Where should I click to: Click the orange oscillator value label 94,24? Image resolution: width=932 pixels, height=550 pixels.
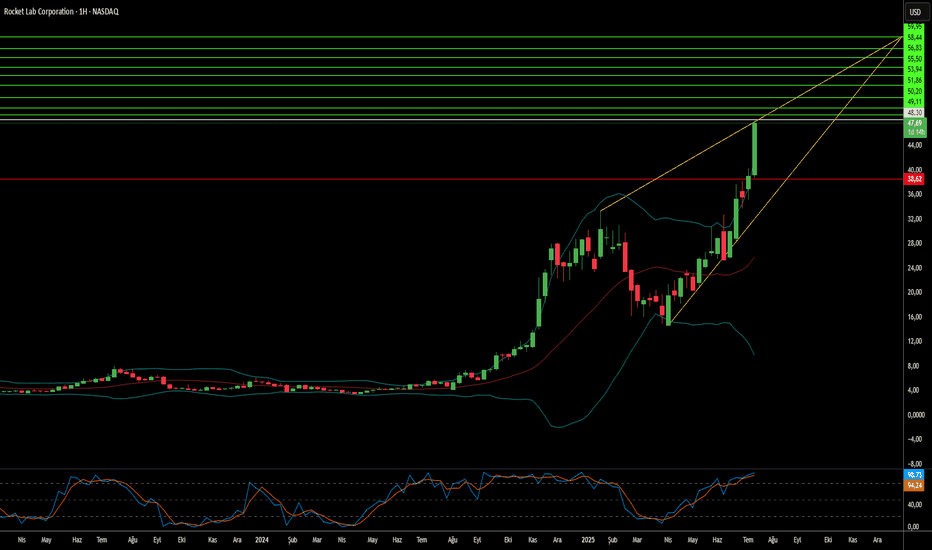coord(914,485)
